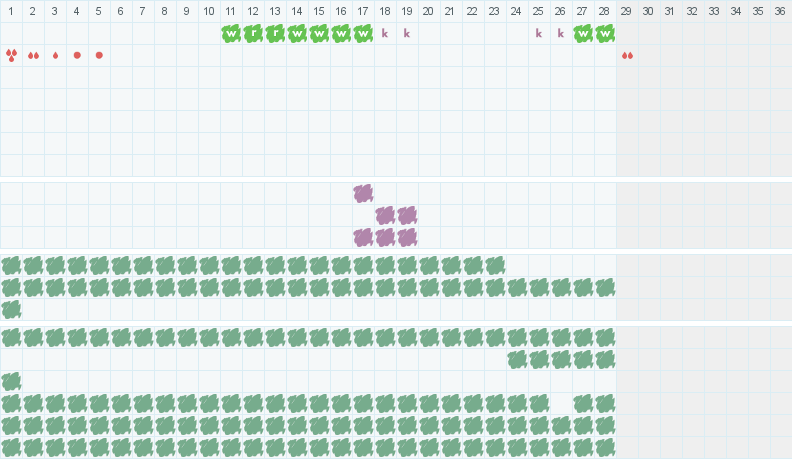Click the purple 'k' marker on day 26

click(561, 34)
